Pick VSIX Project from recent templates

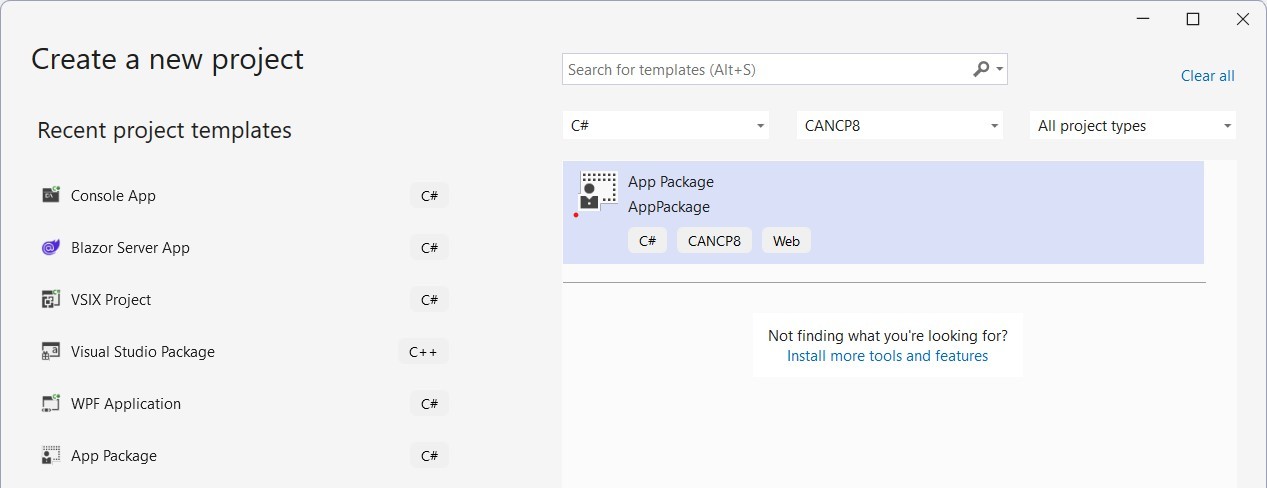pyautogui.click(x=245, y=300)
